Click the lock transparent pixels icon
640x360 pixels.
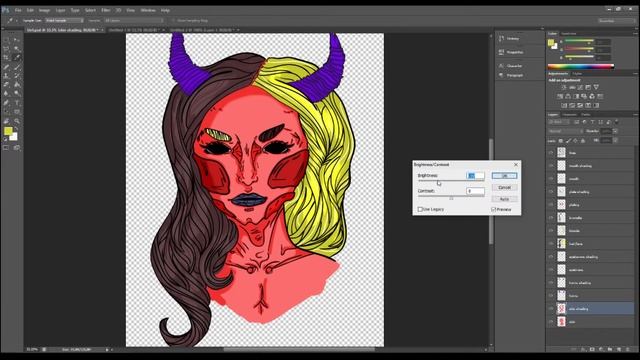pos(560,141)
